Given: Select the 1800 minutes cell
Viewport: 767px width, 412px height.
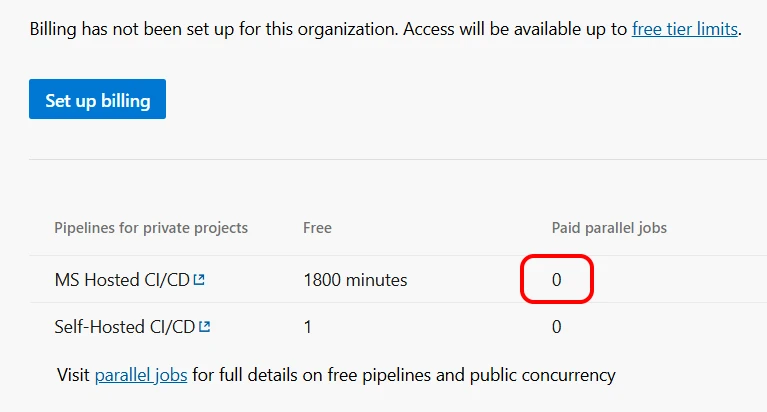Looking at the screenshot, I should [355, 280].
